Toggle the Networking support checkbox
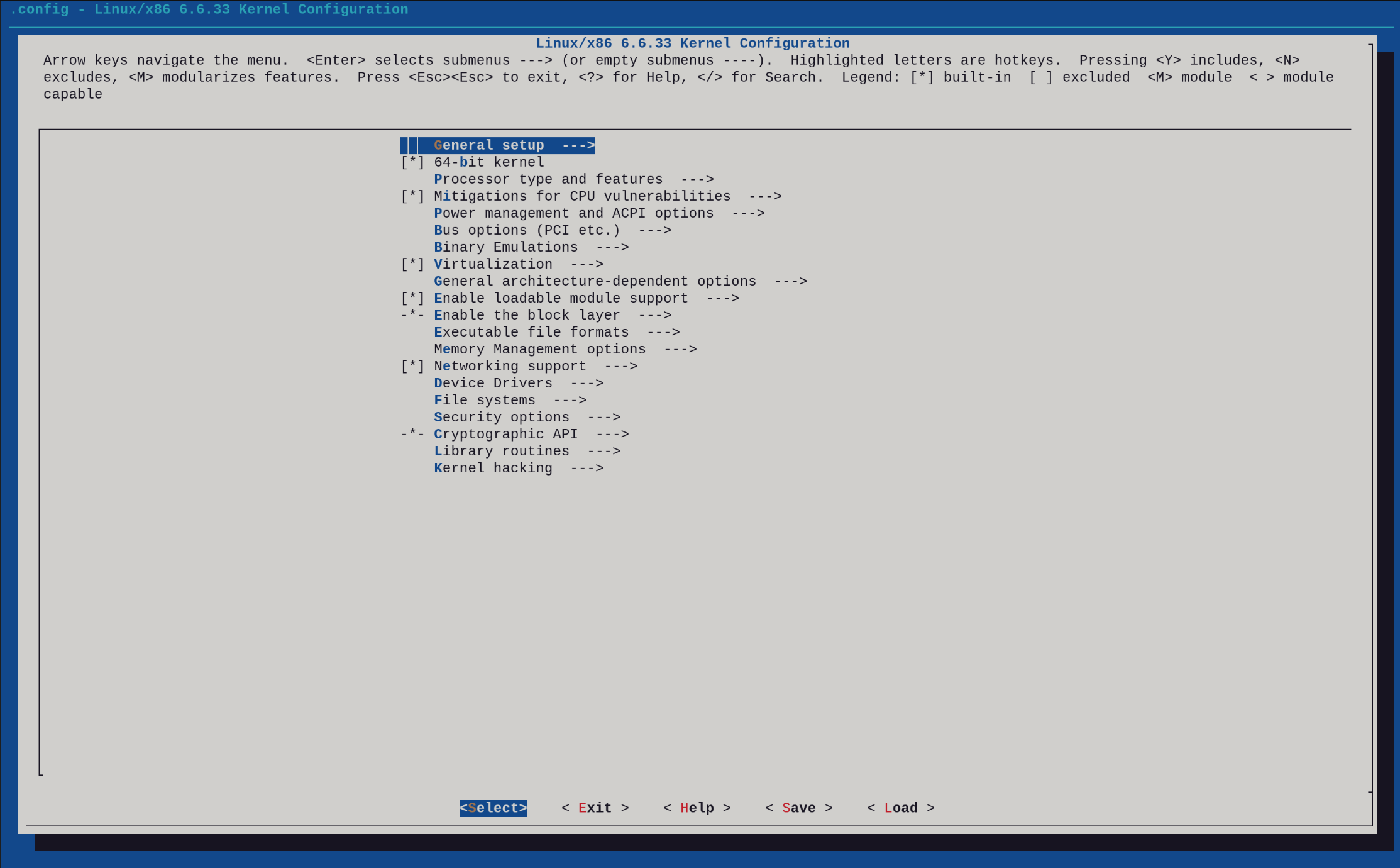The width and height of the screenshot is (1400, 868). 412,366
